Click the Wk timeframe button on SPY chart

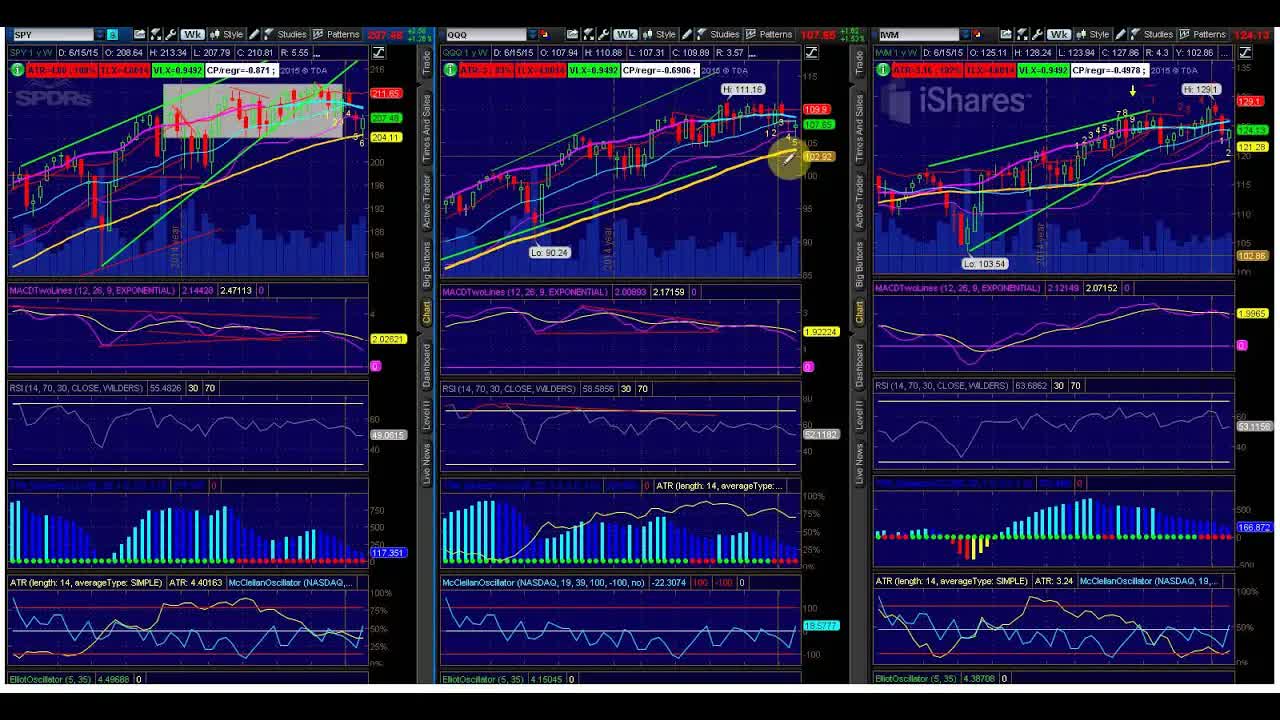pos(193,34)
